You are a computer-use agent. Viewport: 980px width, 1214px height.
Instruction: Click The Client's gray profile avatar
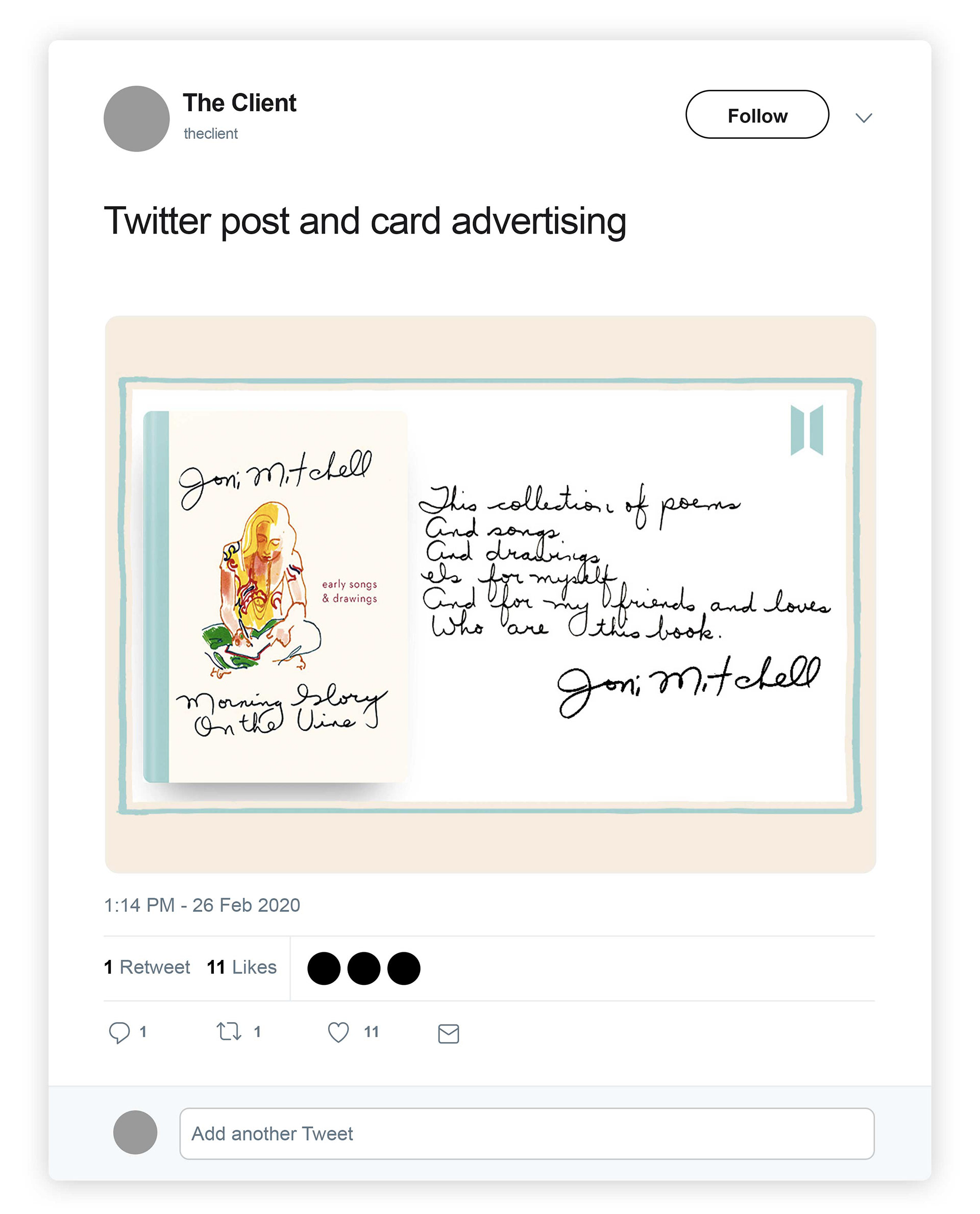click(x=137, y=118)
